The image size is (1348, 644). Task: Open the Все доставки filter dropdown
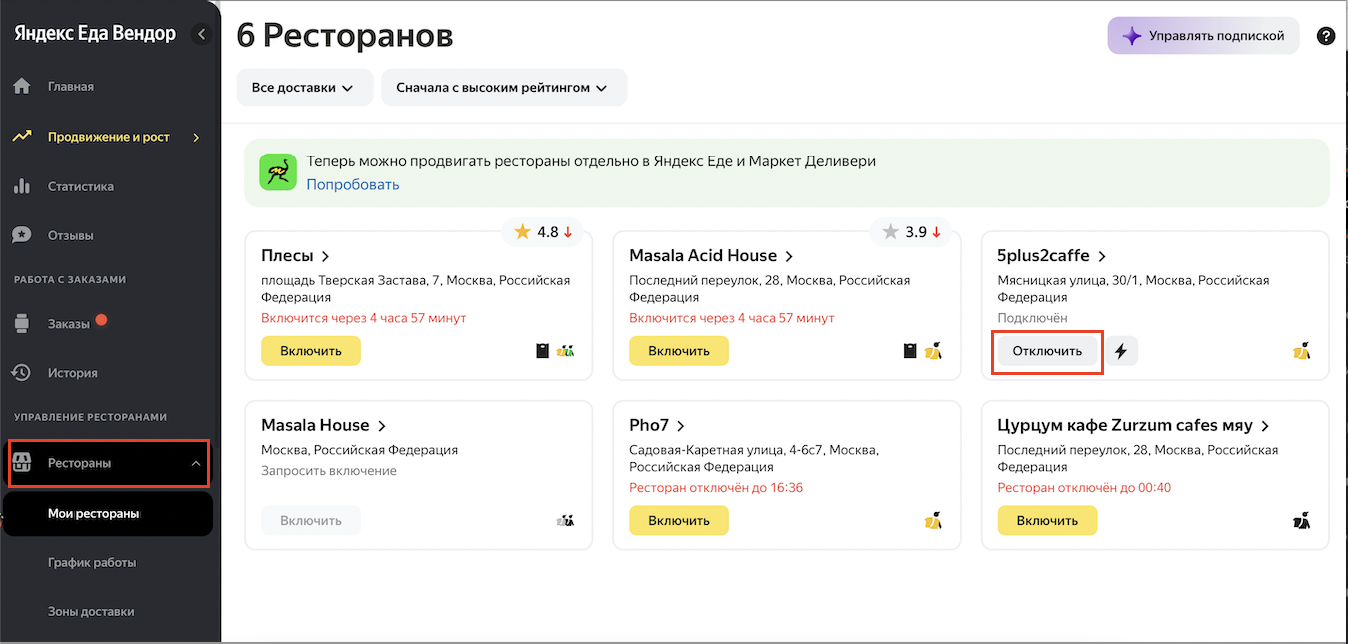[x=304, y=88]
